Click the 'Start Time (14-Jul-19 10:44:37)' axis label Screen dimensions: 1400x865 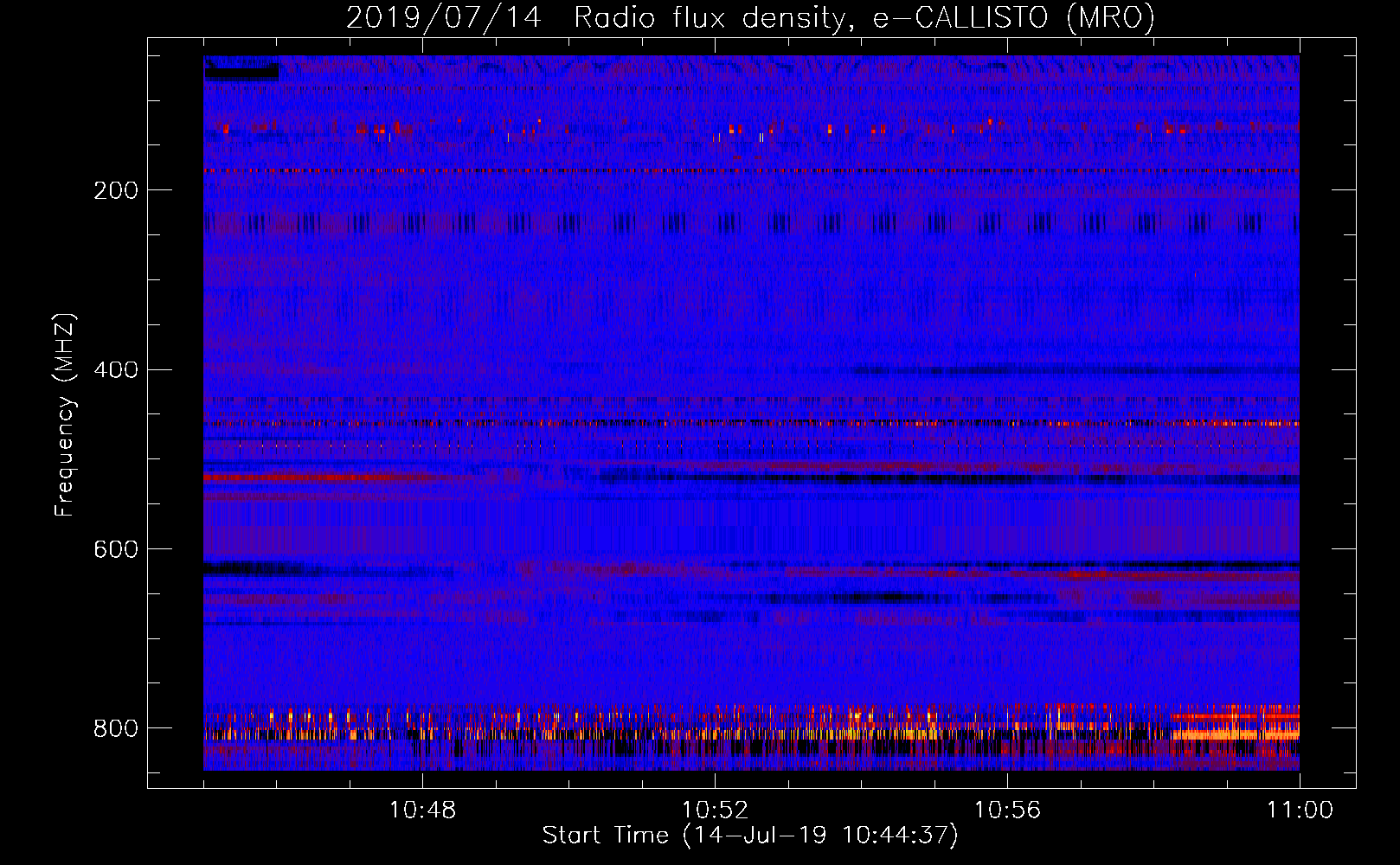pos(750,836)
